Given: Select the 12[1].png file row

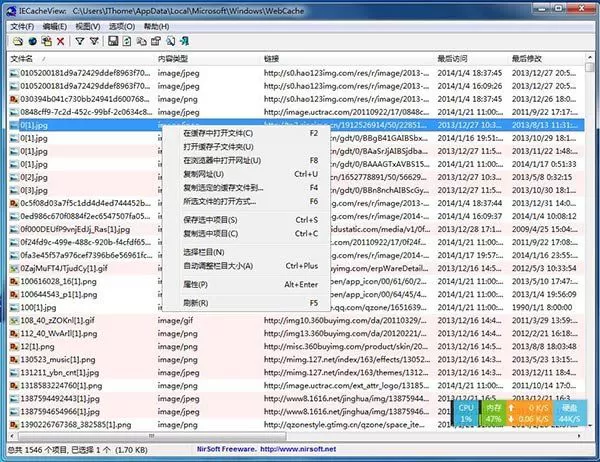Looking at the screenshot, I should (296, 347).
